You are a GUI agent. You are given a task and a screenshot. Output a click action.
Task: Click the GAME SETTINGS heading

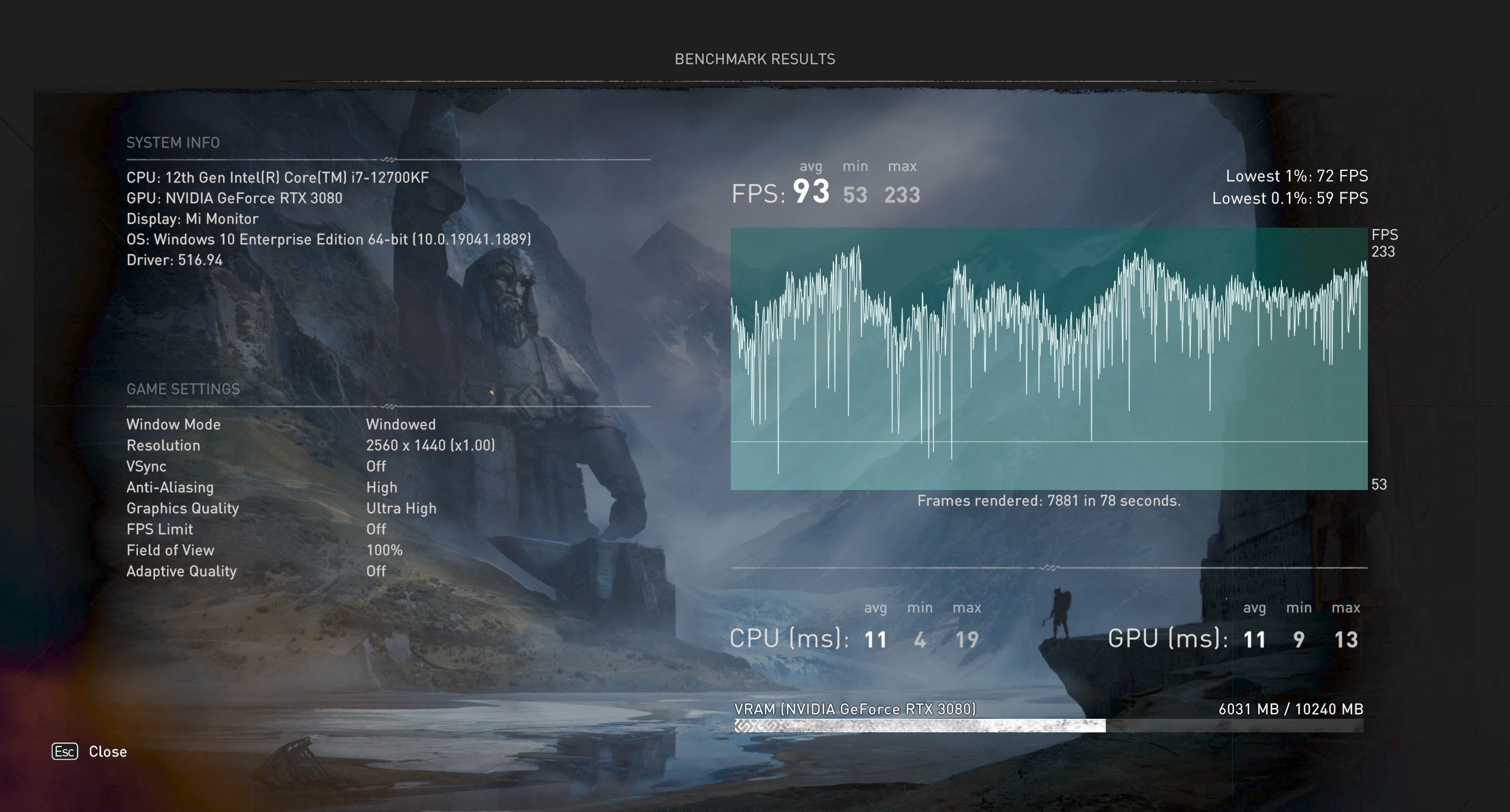[x=183, y=389]
